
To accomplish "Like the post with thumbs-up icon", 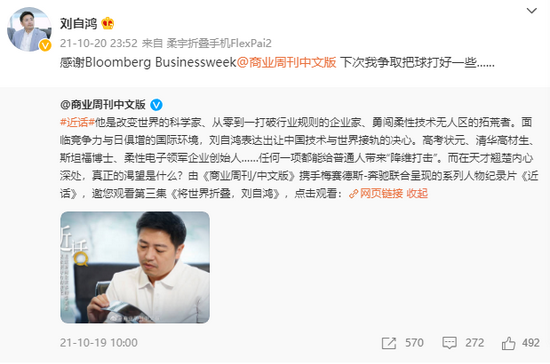I will click(x=508, y=343).
